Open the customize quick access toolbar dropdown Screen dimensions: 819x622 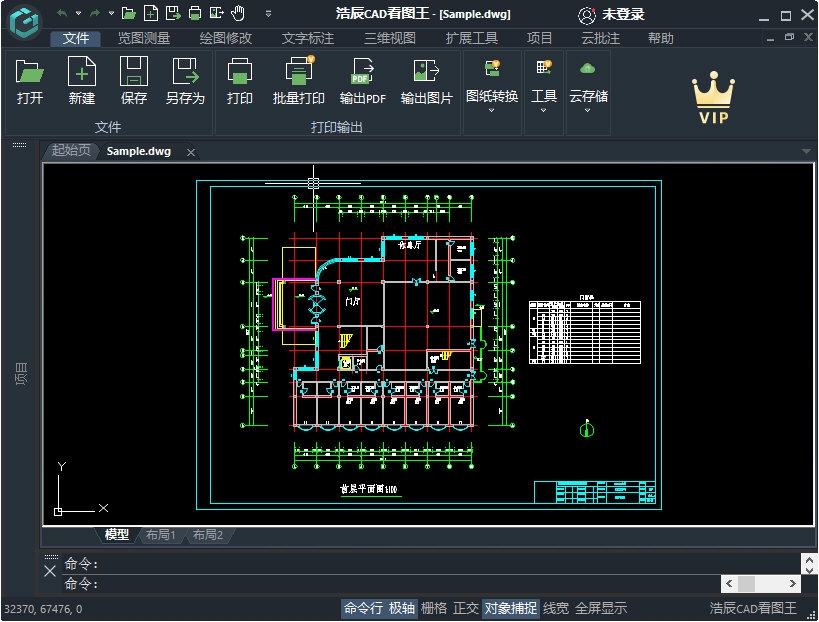point(268,14)
